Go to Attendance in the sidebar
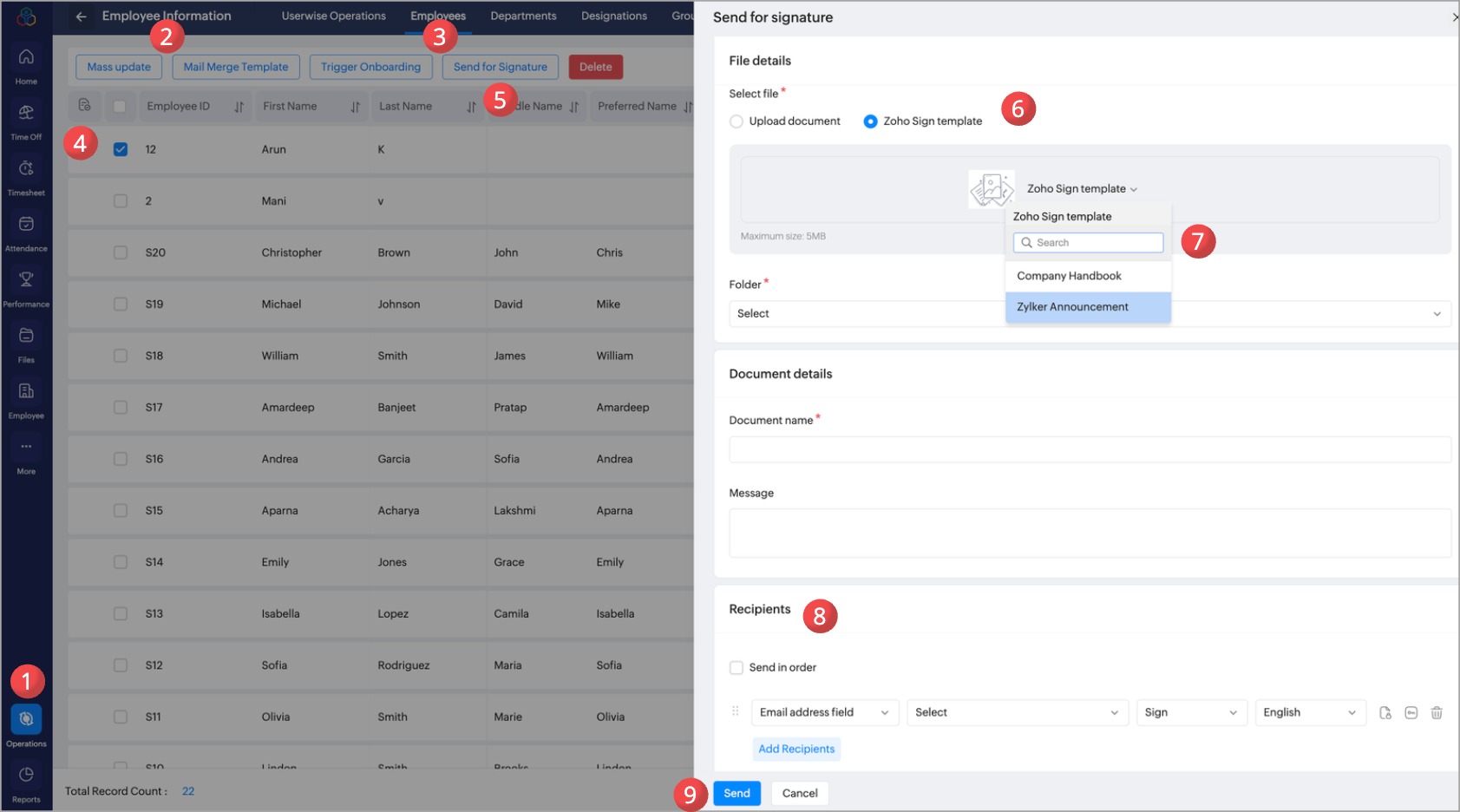The width and height of the screenshot is (1460, 812). tap(26, 232)
